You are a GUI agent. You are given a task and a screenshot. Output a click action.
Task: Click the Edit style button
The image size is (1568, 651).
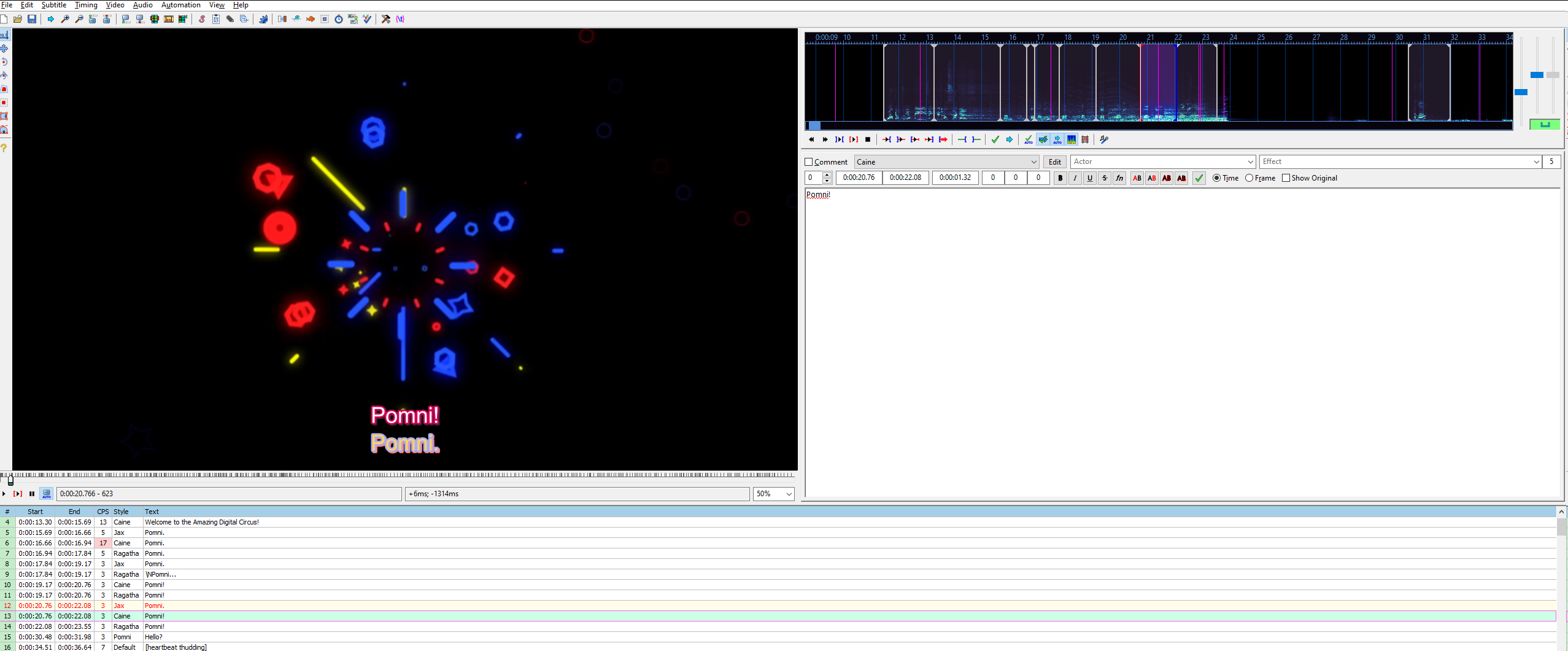1055,162
